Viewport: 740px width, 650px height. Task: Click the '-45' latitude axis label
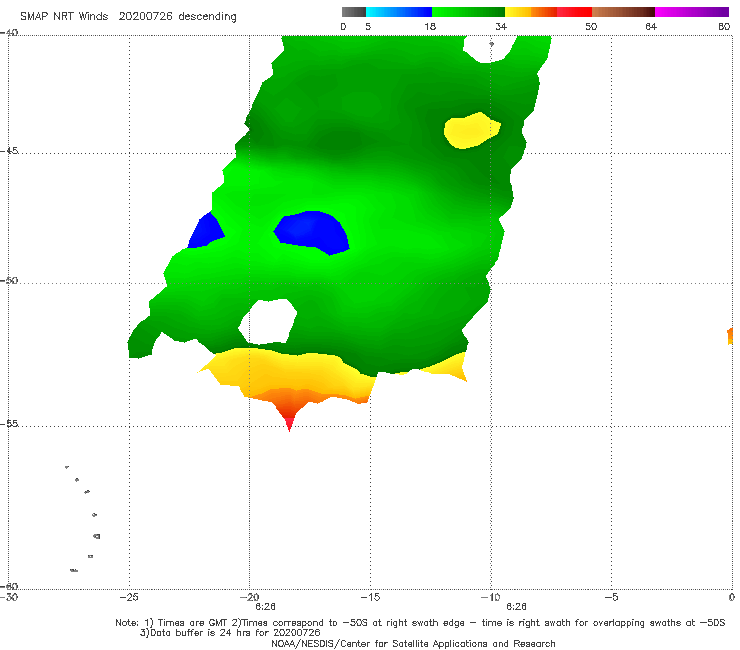[9, 151]
